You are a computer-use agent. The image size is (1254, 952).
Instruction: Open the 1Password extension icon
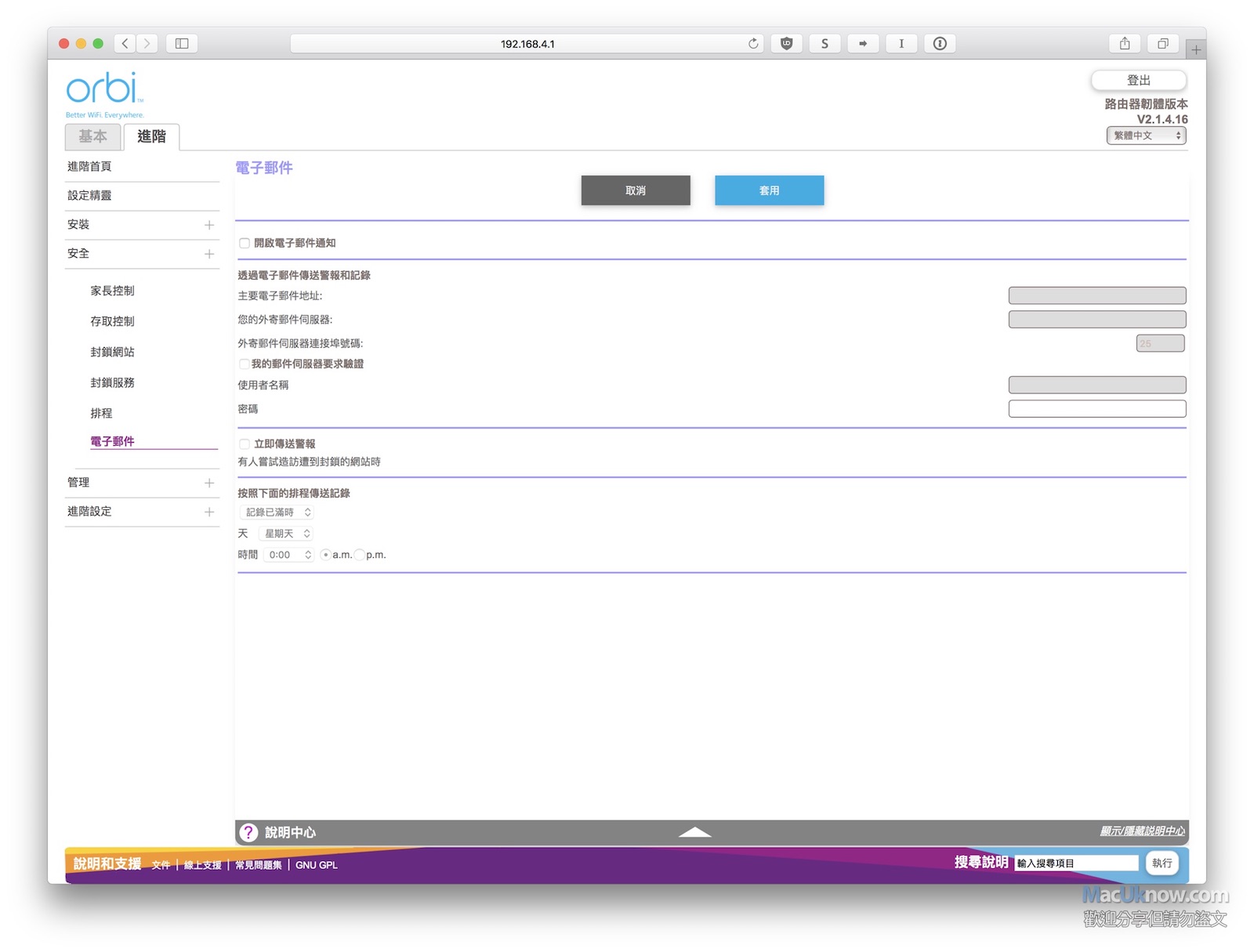[940, 44]
